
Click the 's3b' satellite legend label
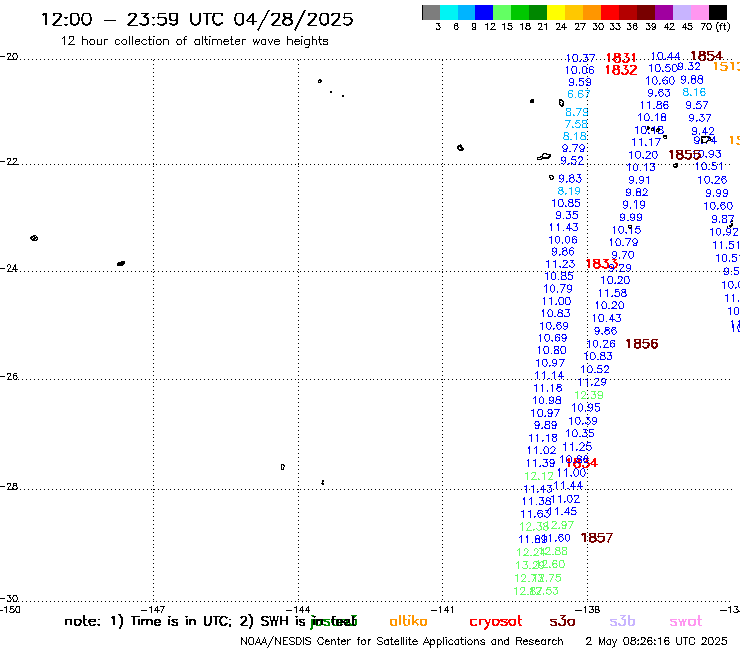[622, 621]
